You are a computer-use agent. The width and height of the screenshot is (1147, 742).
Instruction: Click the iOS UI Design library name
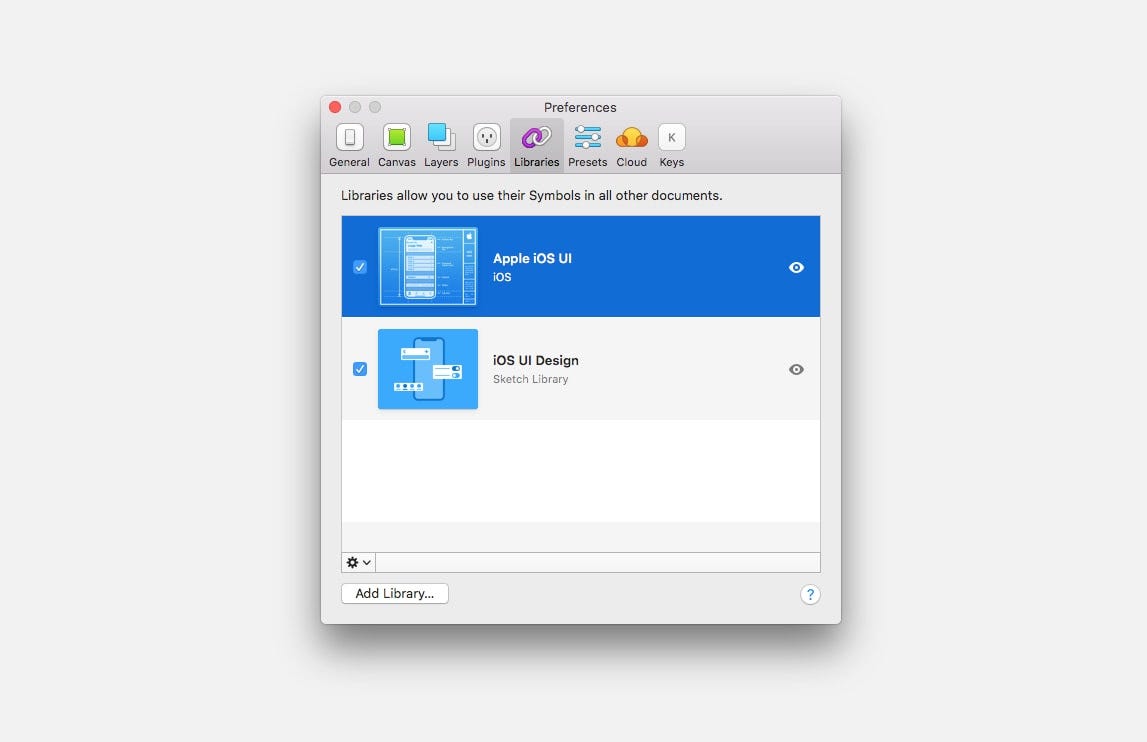[x=535, y=360]
